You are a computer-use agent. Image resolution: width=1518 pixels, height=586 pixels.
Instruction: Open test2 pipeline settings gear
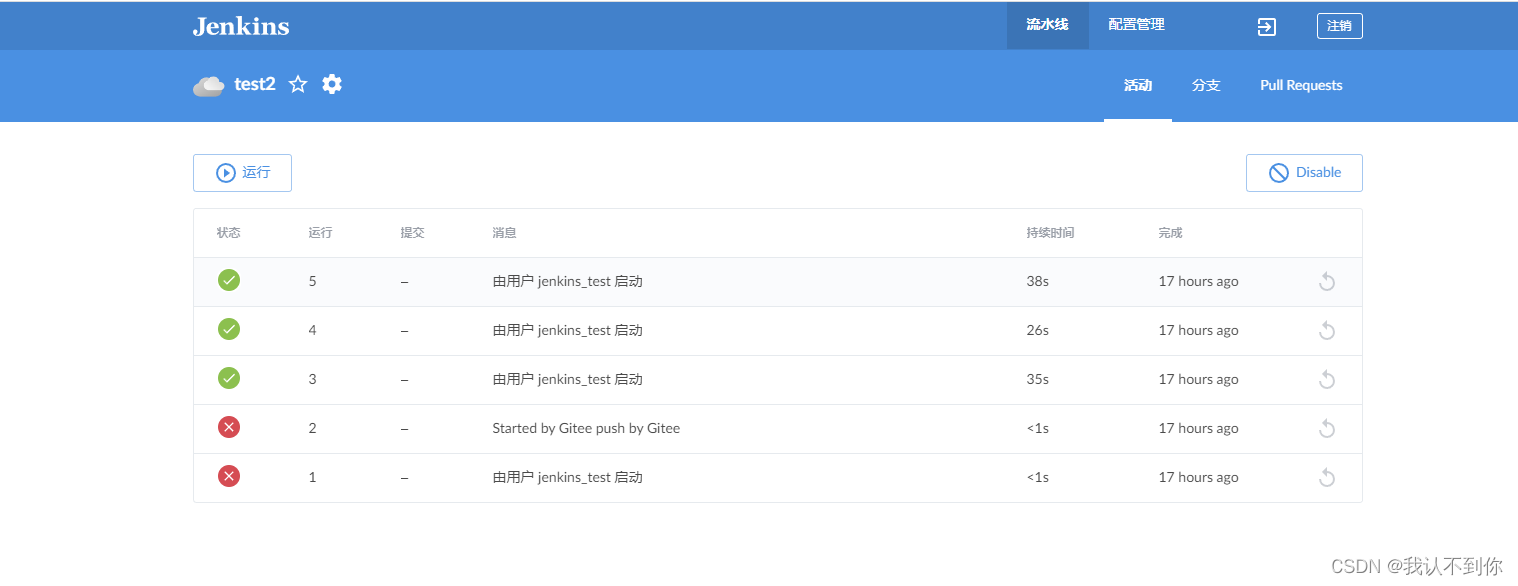pos(332,85)
